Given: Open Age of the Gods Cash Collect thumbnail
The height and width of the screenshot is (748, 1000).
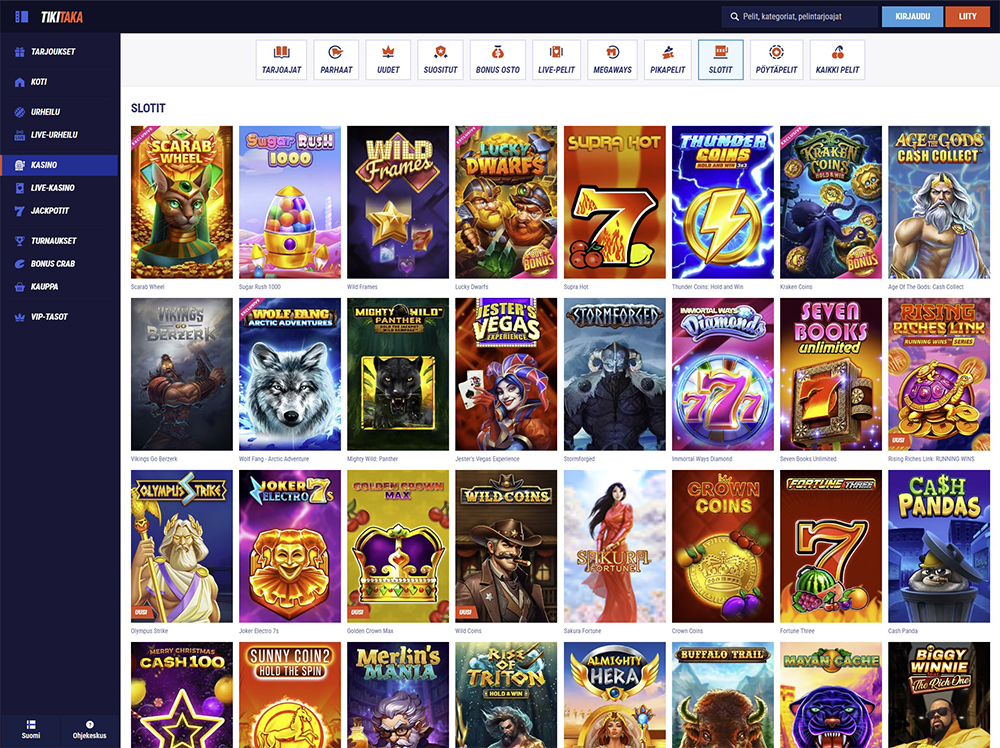Looking at the screenshot, I should click(939, 202).
